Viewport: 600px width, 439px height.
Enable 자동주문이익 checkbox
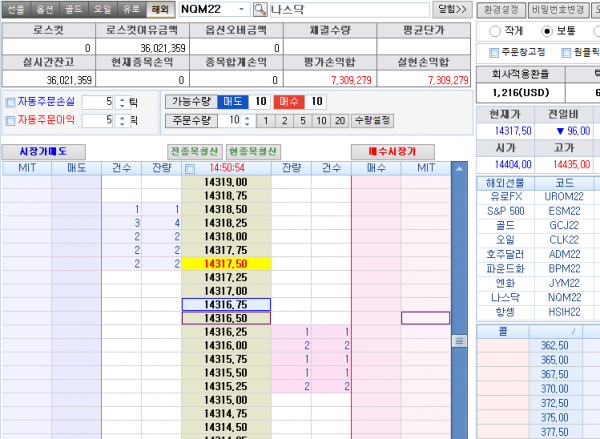point(10,120)
